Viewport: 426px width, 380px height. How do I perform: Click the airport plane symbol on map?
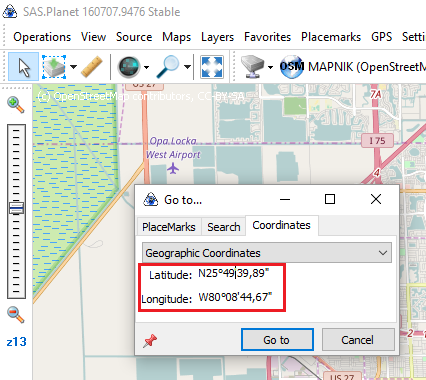coord(173,168)
